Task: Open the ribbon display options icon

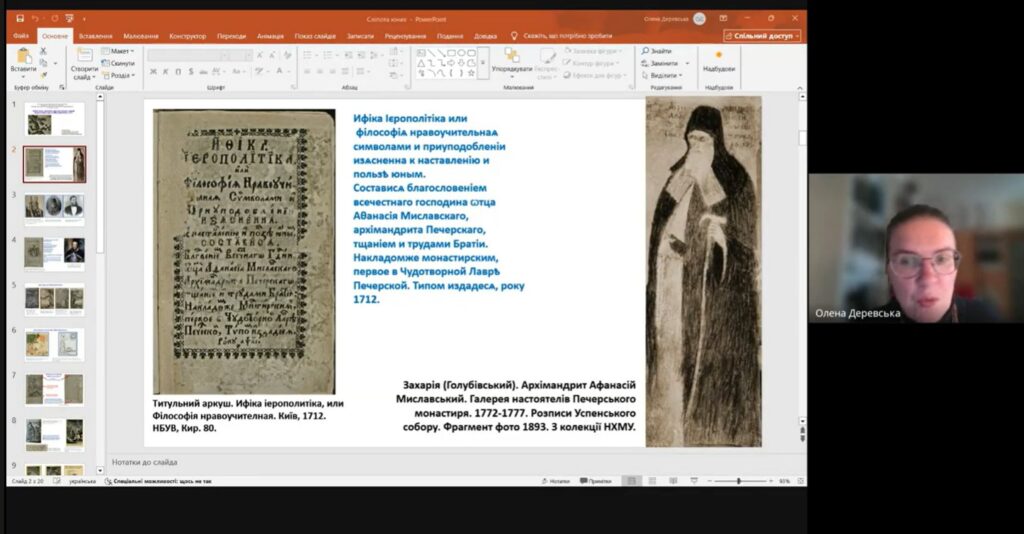Action: click(x=723, y=18)
